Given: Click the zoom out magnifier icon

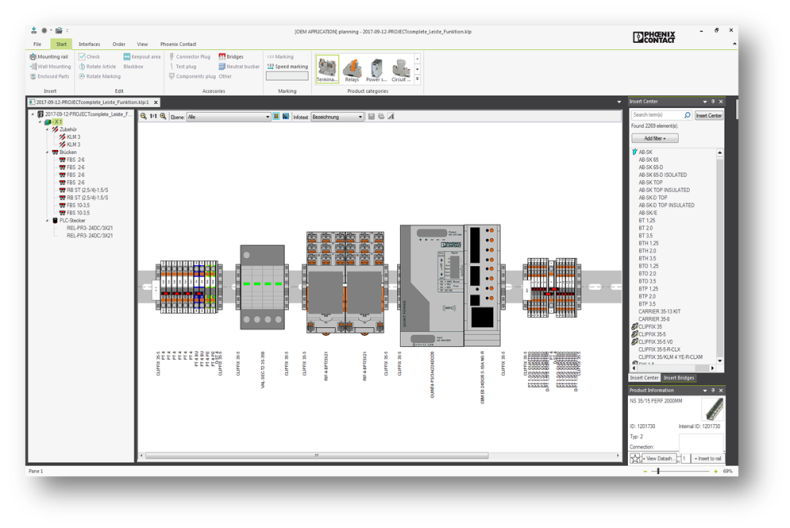Looking at the screenshot, I should pyautogui.click(x=145, y=116).
